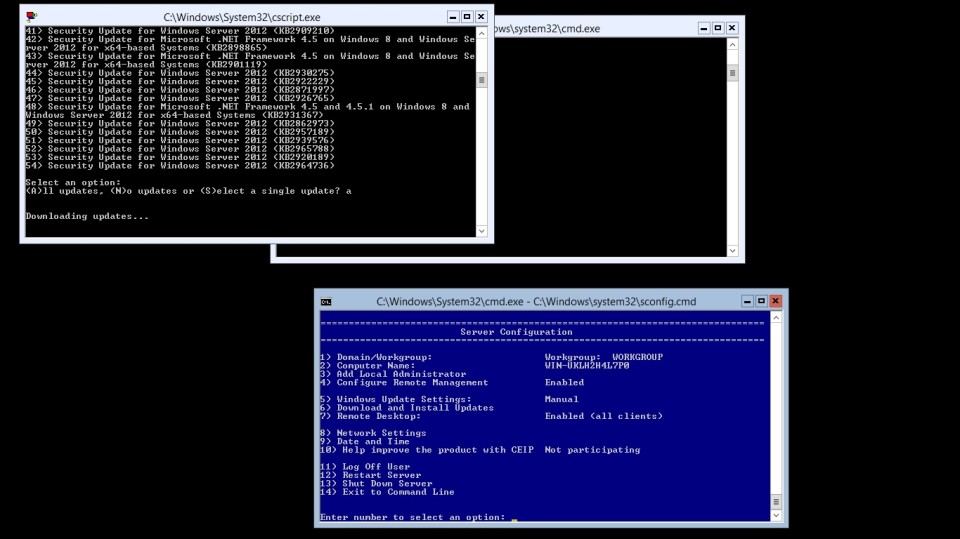Click '8) Network Settings' line
This screenshot has height=539, width=960.
(373, 433)
